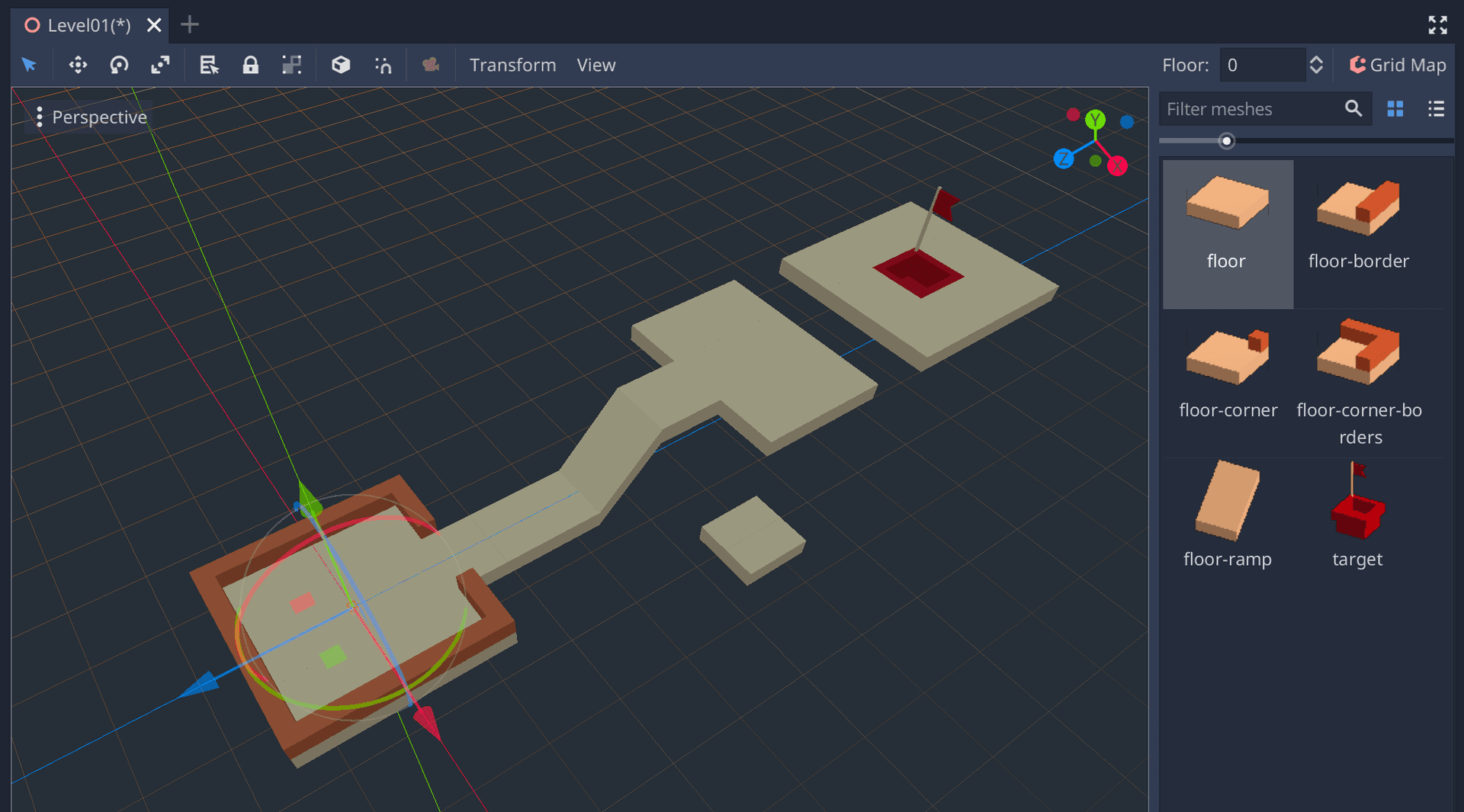The height and width of the screenshot is (812, 1464).
Task: Open the Transform menu
Action: coord(512,65)
